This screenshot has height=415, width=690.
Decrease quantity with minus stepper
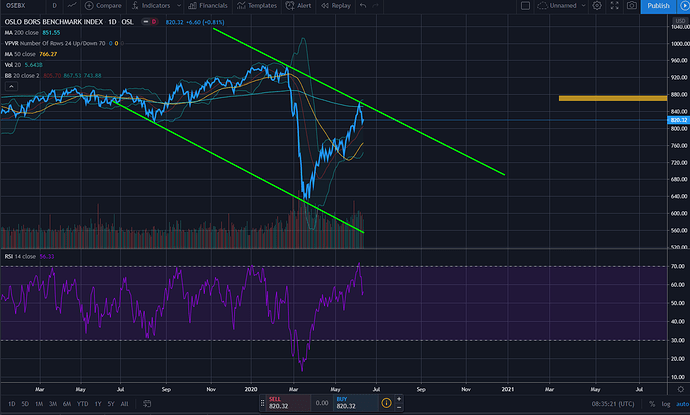pos(399,407)
